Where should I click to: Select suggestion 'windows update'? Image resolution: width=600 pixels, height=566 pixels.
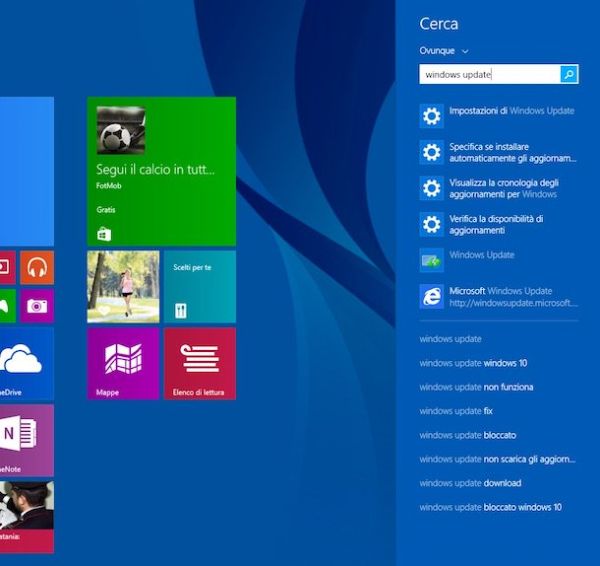pyautogui.click(x=450, y=339)
